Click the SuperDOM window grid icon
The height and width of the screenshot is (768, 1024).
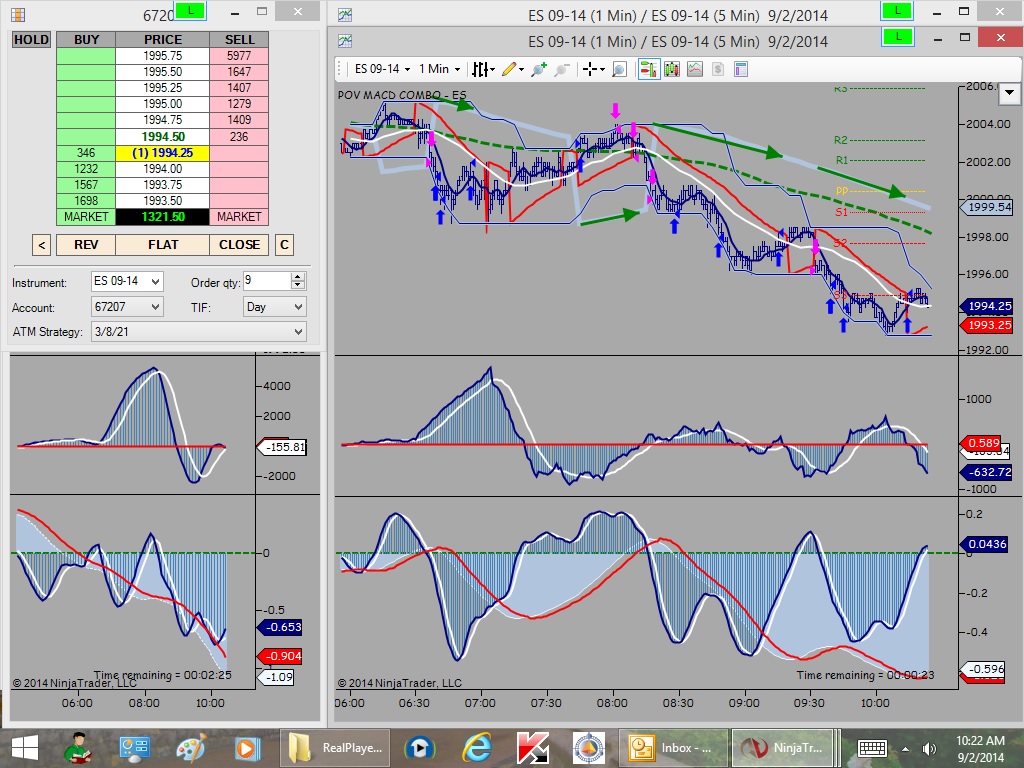click(18, 14)
